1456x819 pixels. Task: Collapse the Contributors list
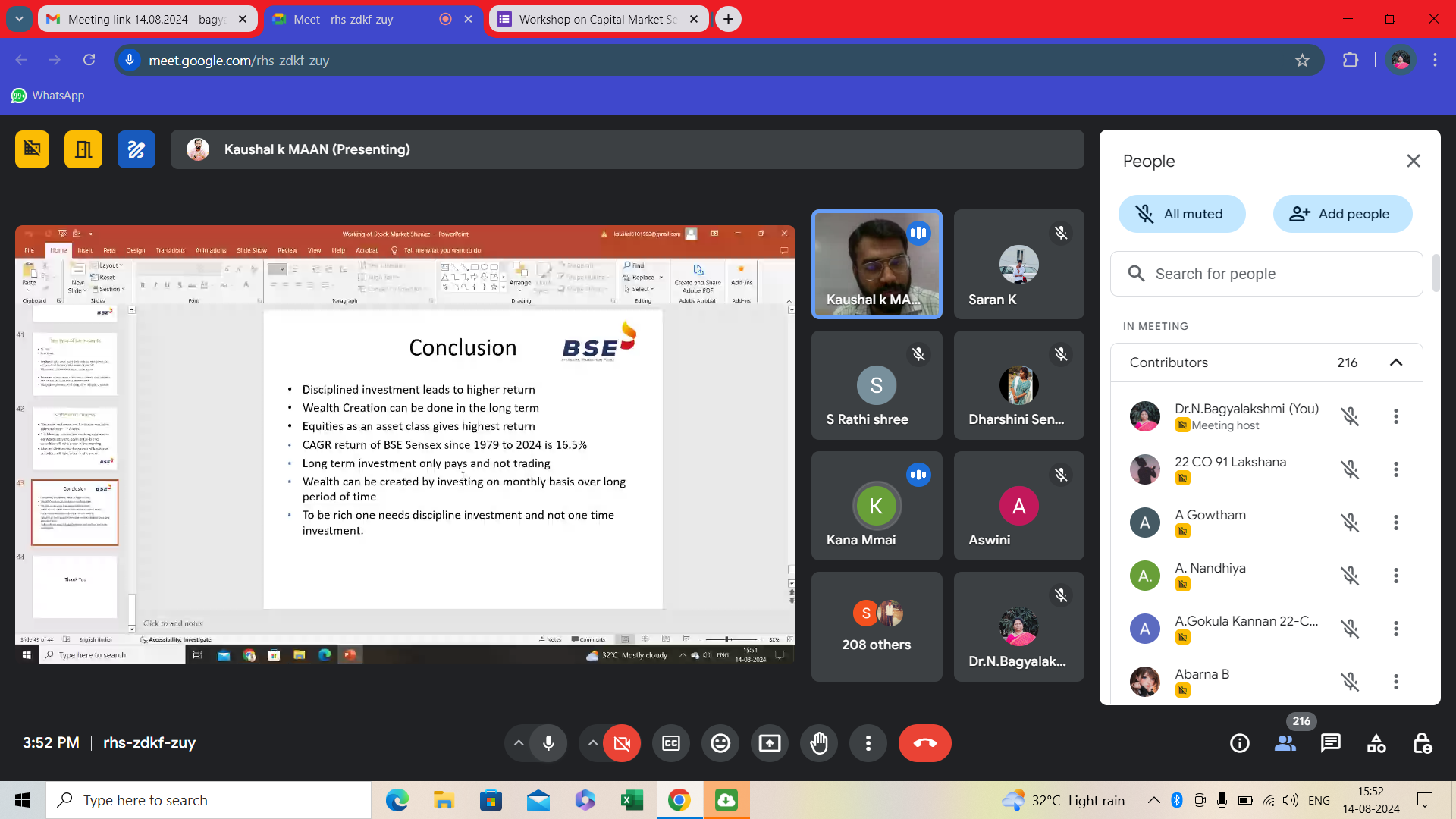pos(1395,362)
